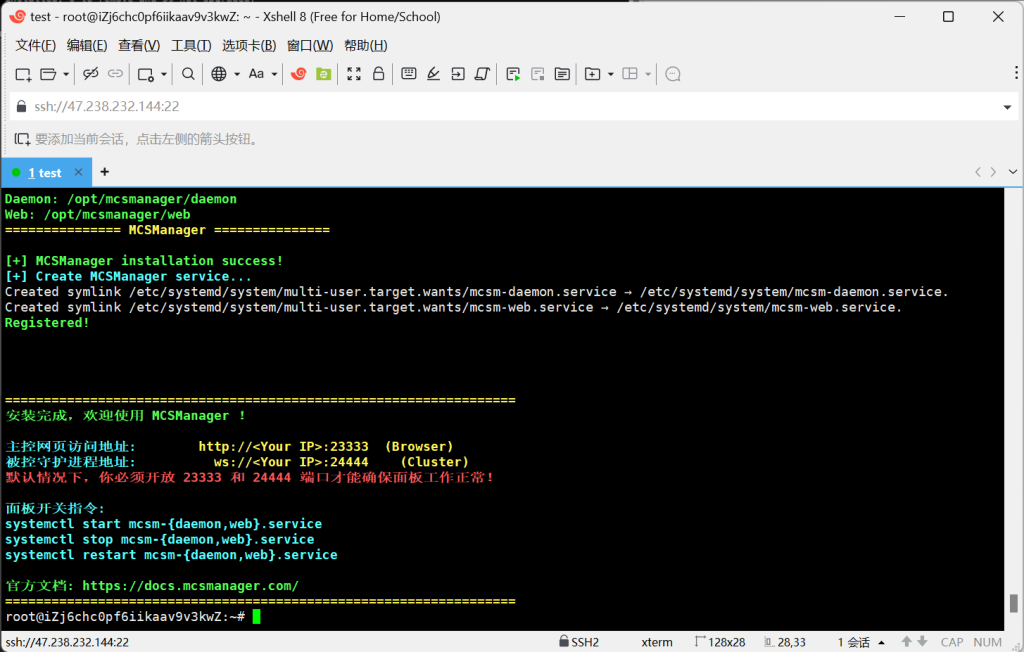1024x652 pixels.
Task: Go to next tab with right chevron
Action: [993, 172]
